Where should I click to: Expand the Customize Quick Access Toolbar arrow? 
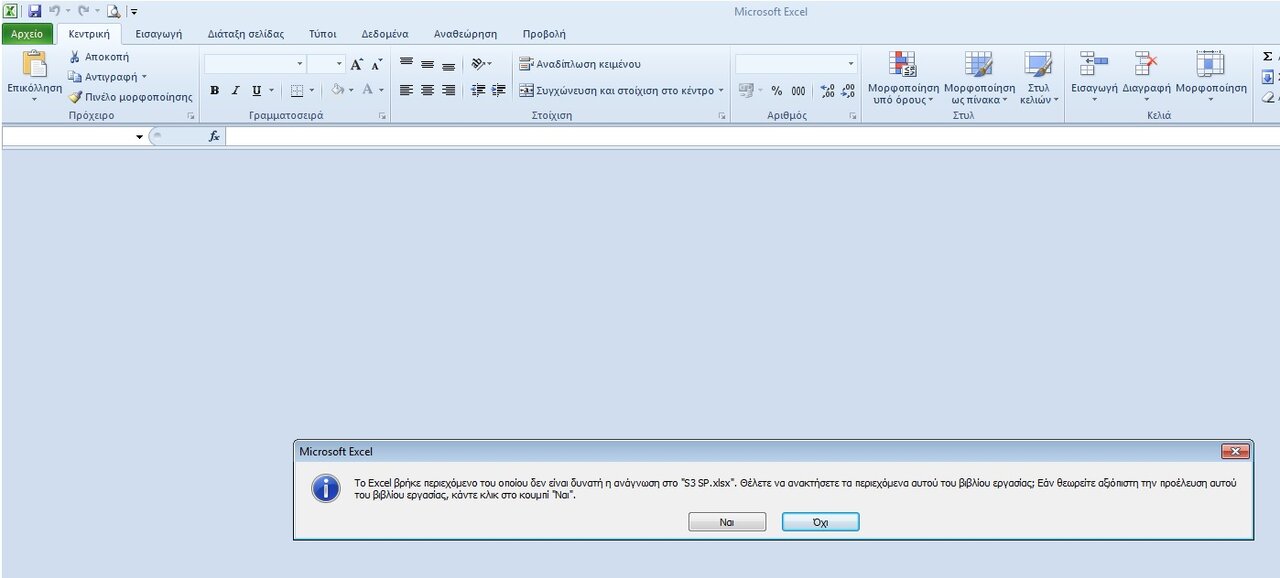[x=134, y=12]
